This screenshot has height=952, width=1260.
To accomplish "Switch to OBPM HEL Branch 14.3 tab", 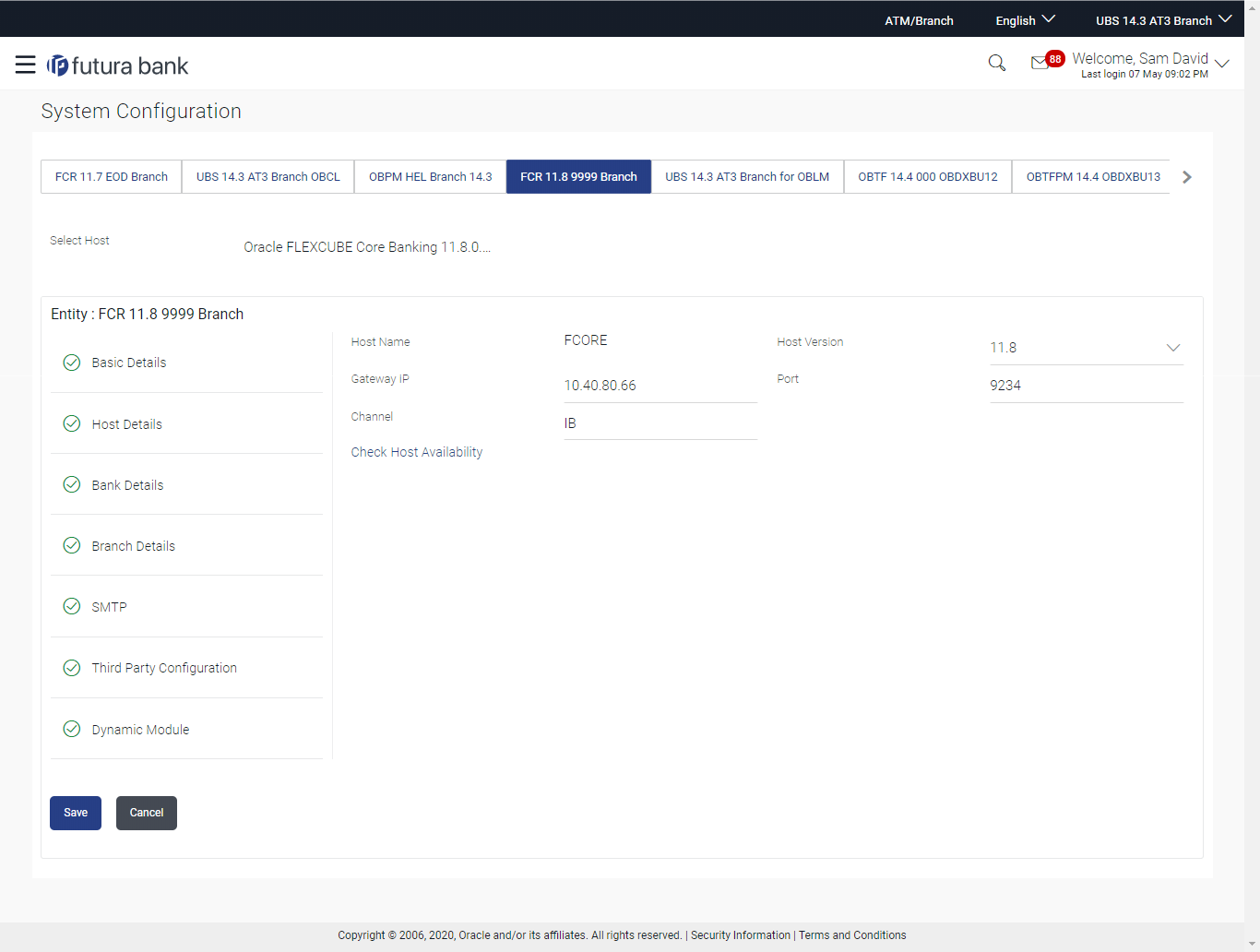I will click(x=431, y=176).
